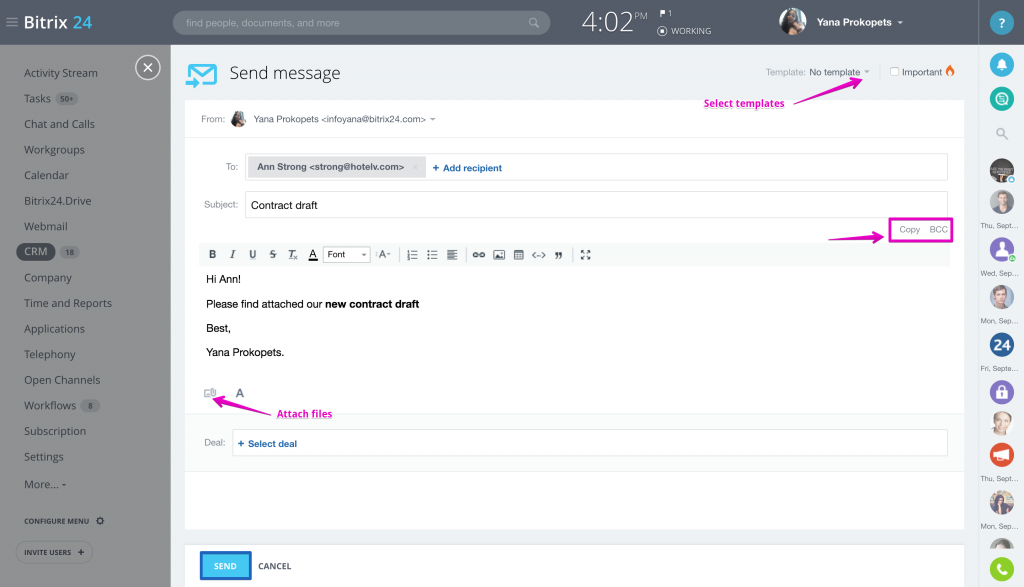Screen dimensions: 1024x587
Task: Mark the message as Important
Action: (895, 72)
